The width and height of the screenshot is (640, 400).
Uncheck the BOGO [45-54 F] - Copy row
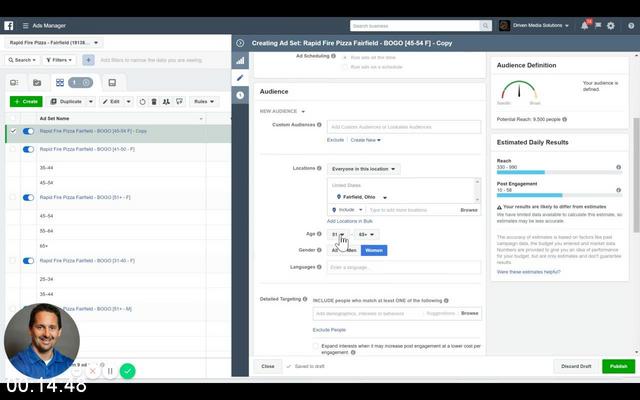coord(13,131)
